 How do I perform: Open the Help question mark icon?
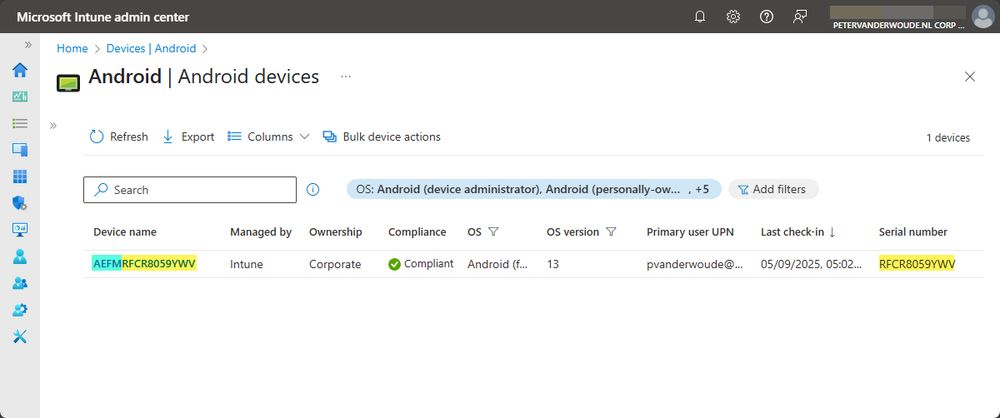pyautogui.click(x=767, y=17)
